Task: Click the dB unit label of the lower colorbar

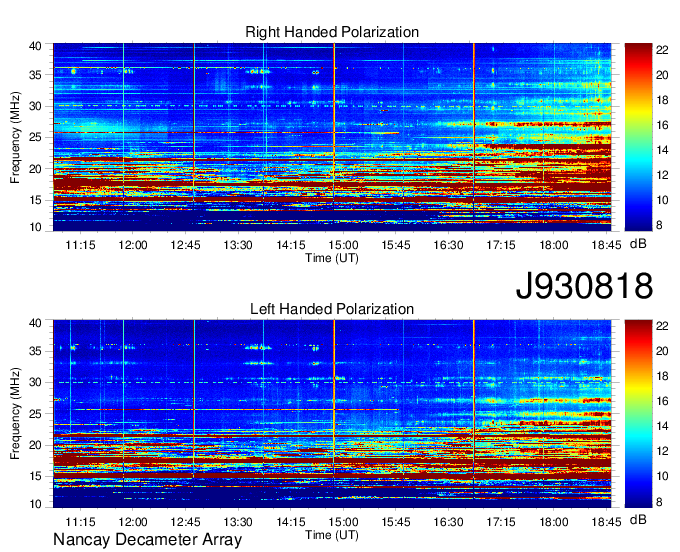Action: click(638, 520)
